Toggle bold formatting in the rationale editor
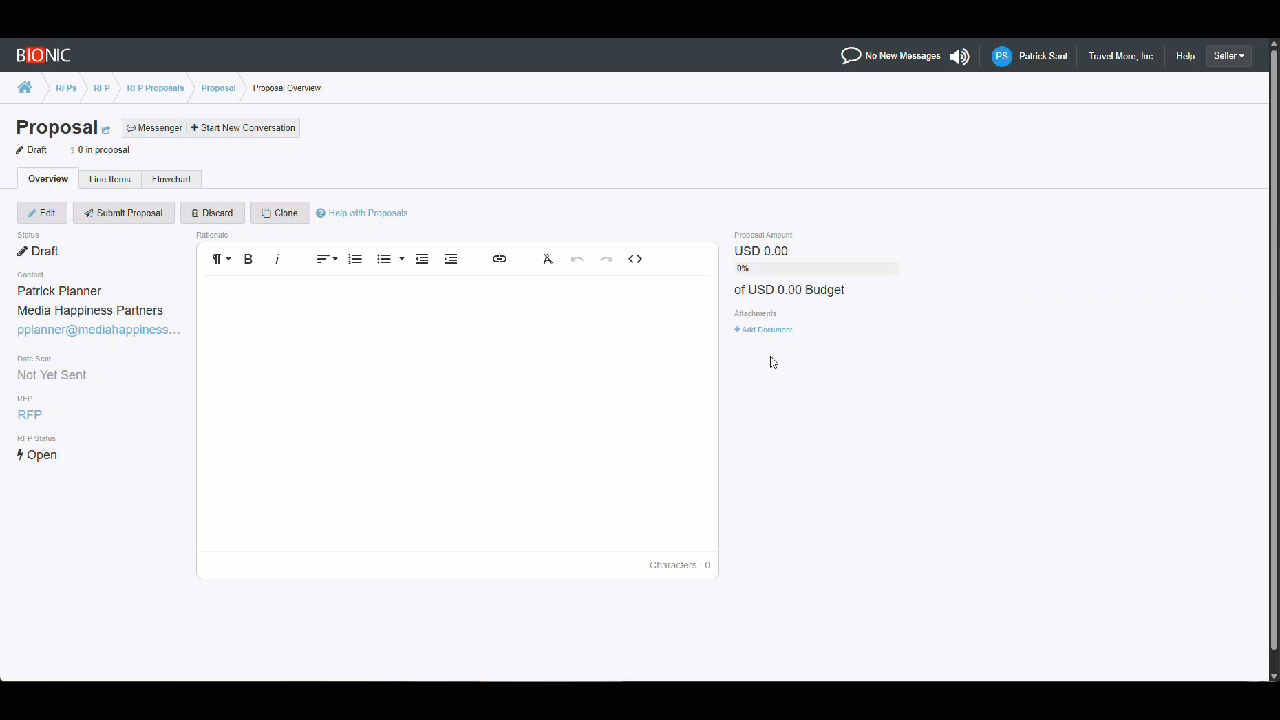The width and height of the screenshot is (1280, 720). point(248,259)
